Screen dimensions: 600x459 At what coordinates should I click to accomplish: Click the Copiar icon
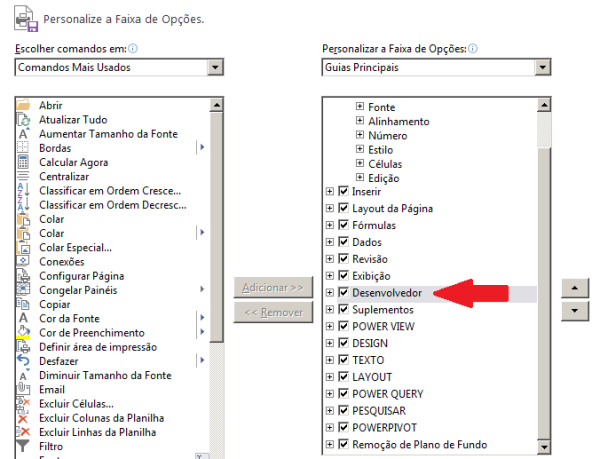coord(23,304)
